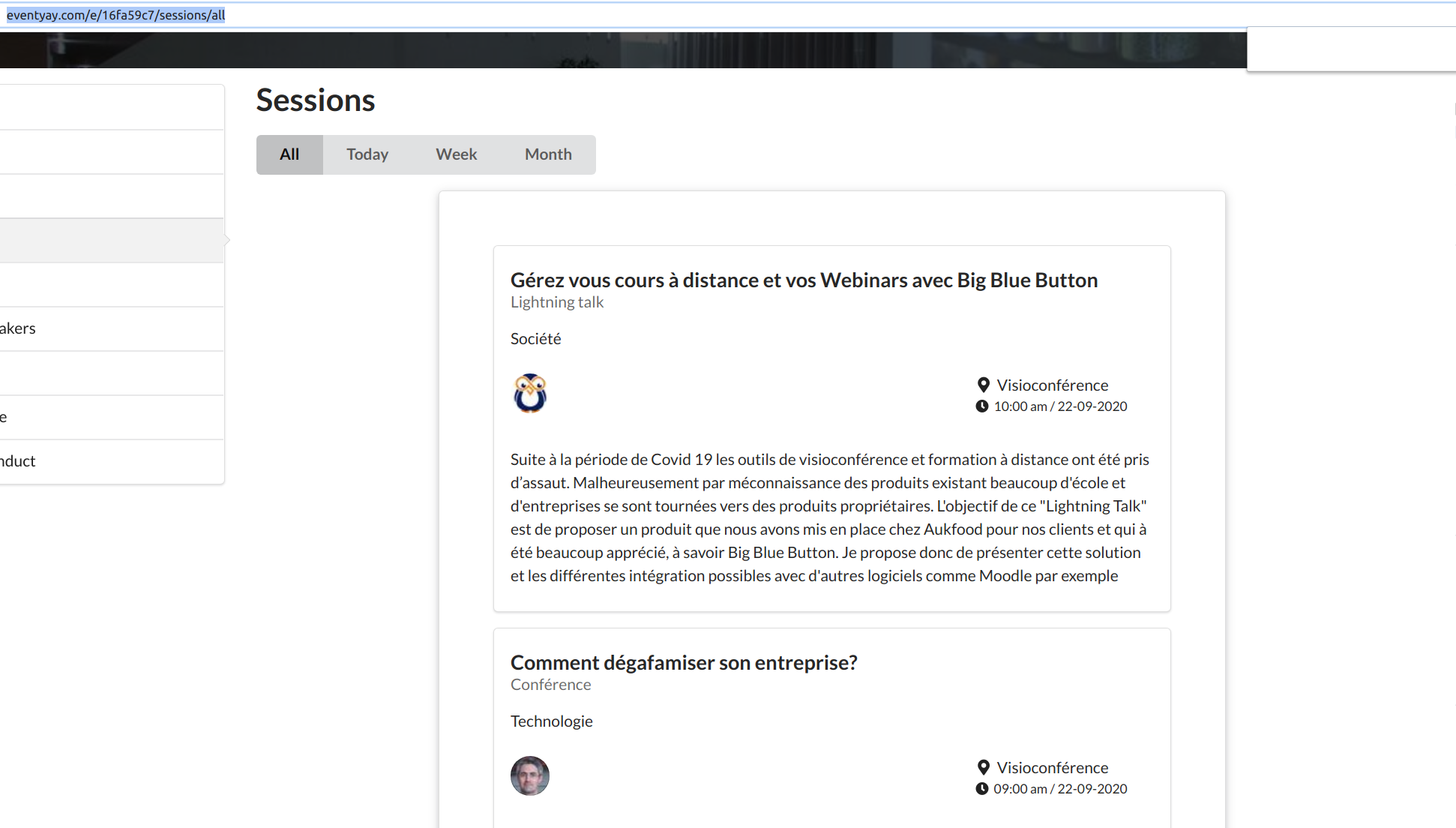Click the man's speaker photo avatar
1456x828 pixels.
pos(530,775)
